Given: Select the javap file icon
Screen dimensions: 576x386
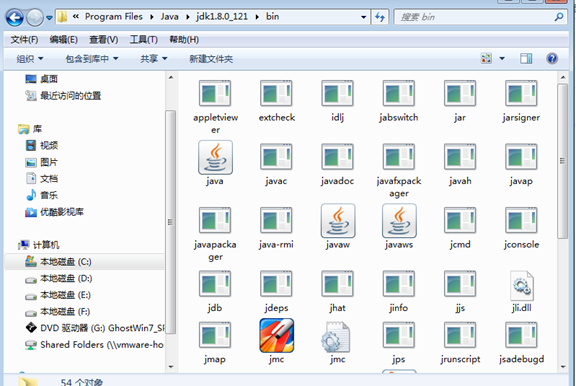Looking at the screenshot, I should [521, 157].
